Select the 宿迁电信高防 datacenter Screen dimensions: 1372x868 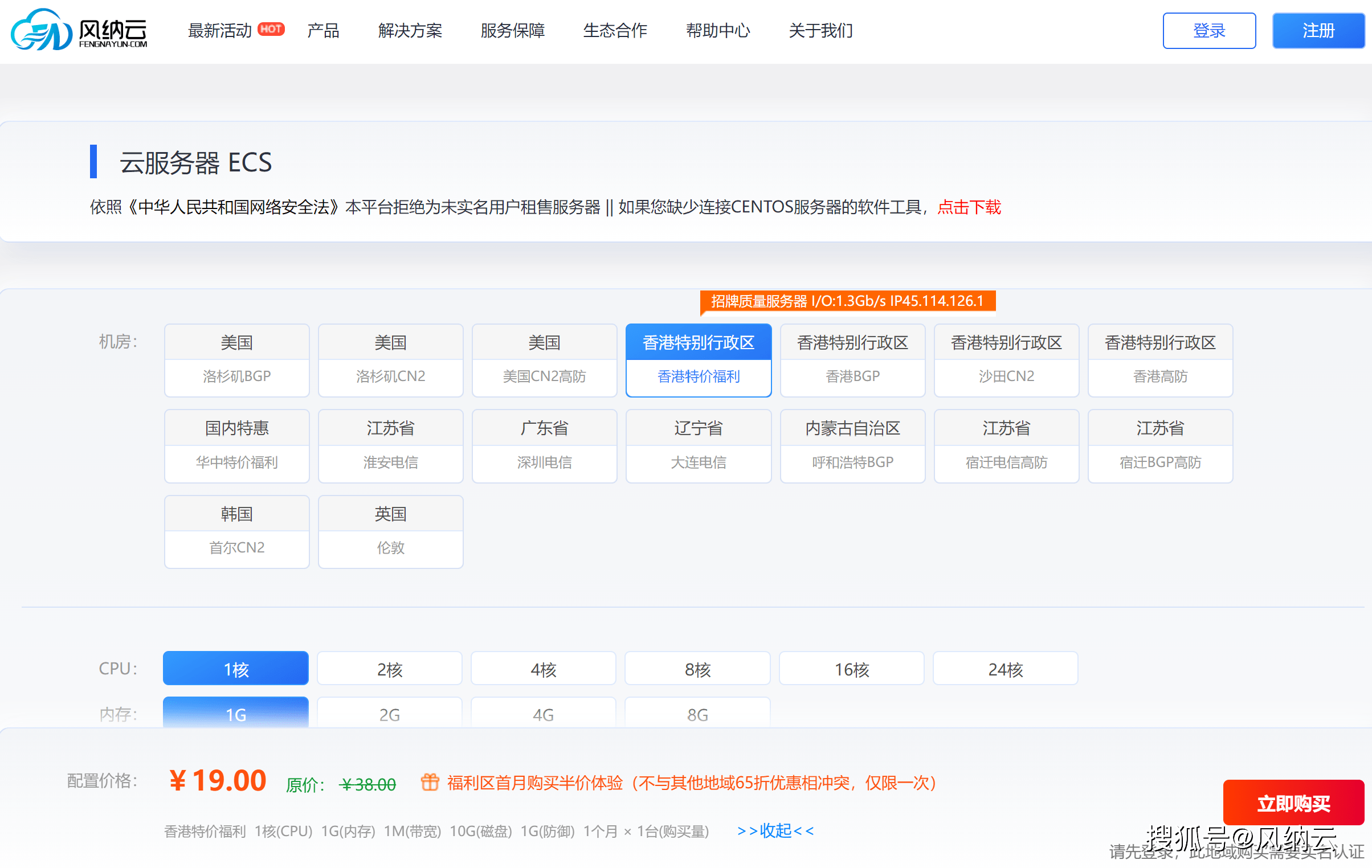(x=1007, y=446)
